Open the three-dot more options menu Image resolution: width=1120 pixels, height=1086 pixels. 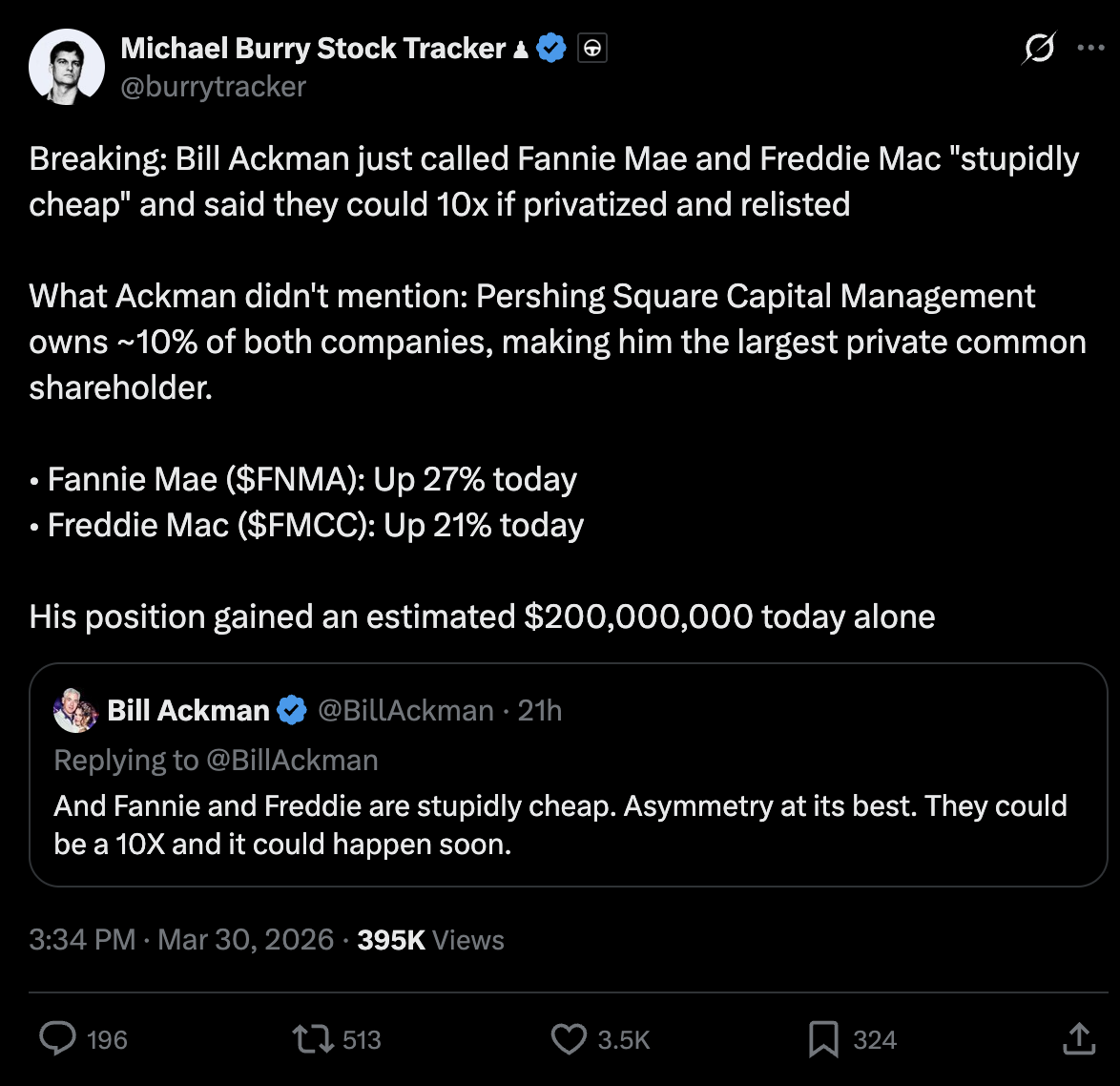[x=1090, y=48]
